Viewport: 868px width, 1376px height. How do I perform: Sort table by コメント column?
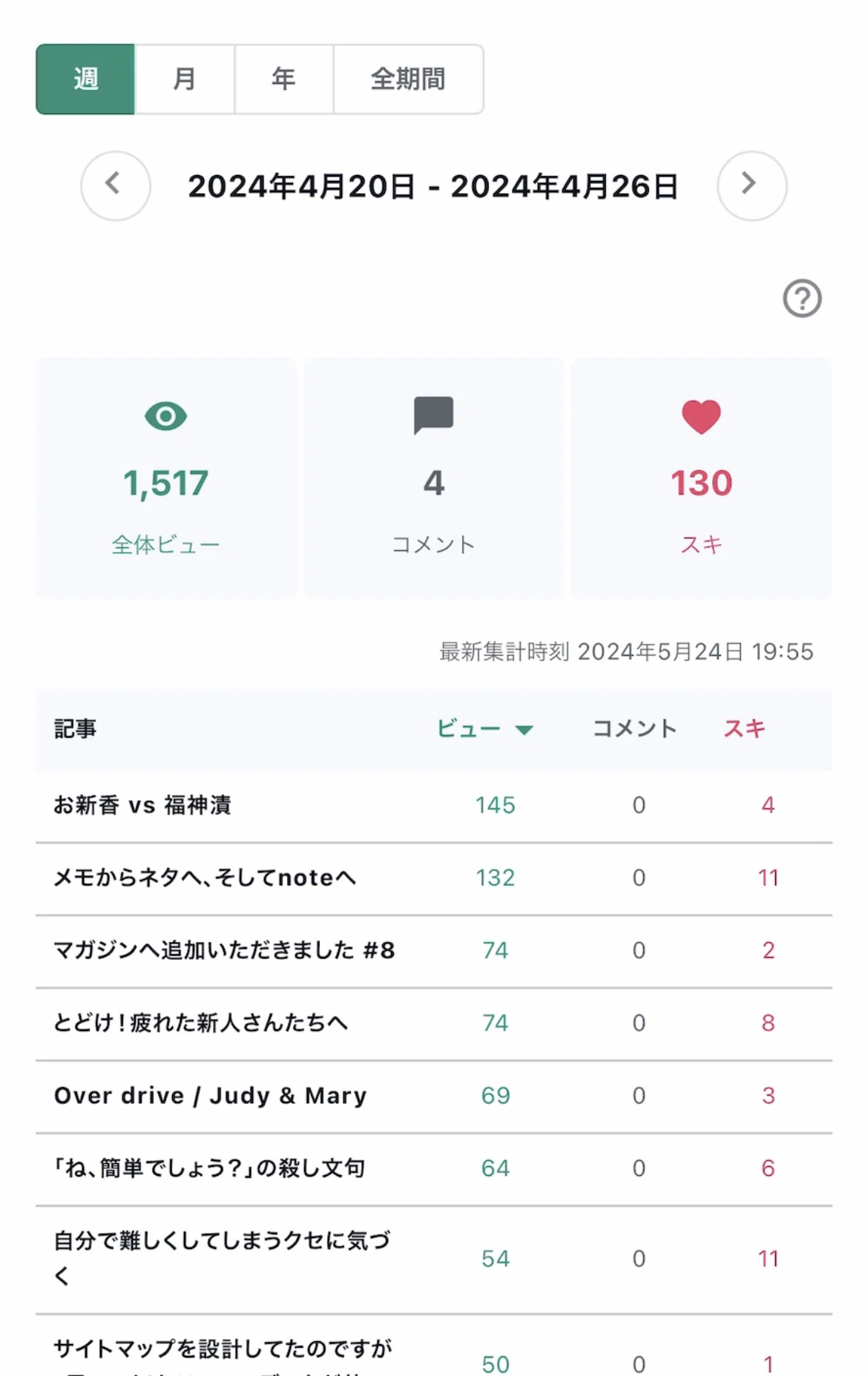(634, 728)
